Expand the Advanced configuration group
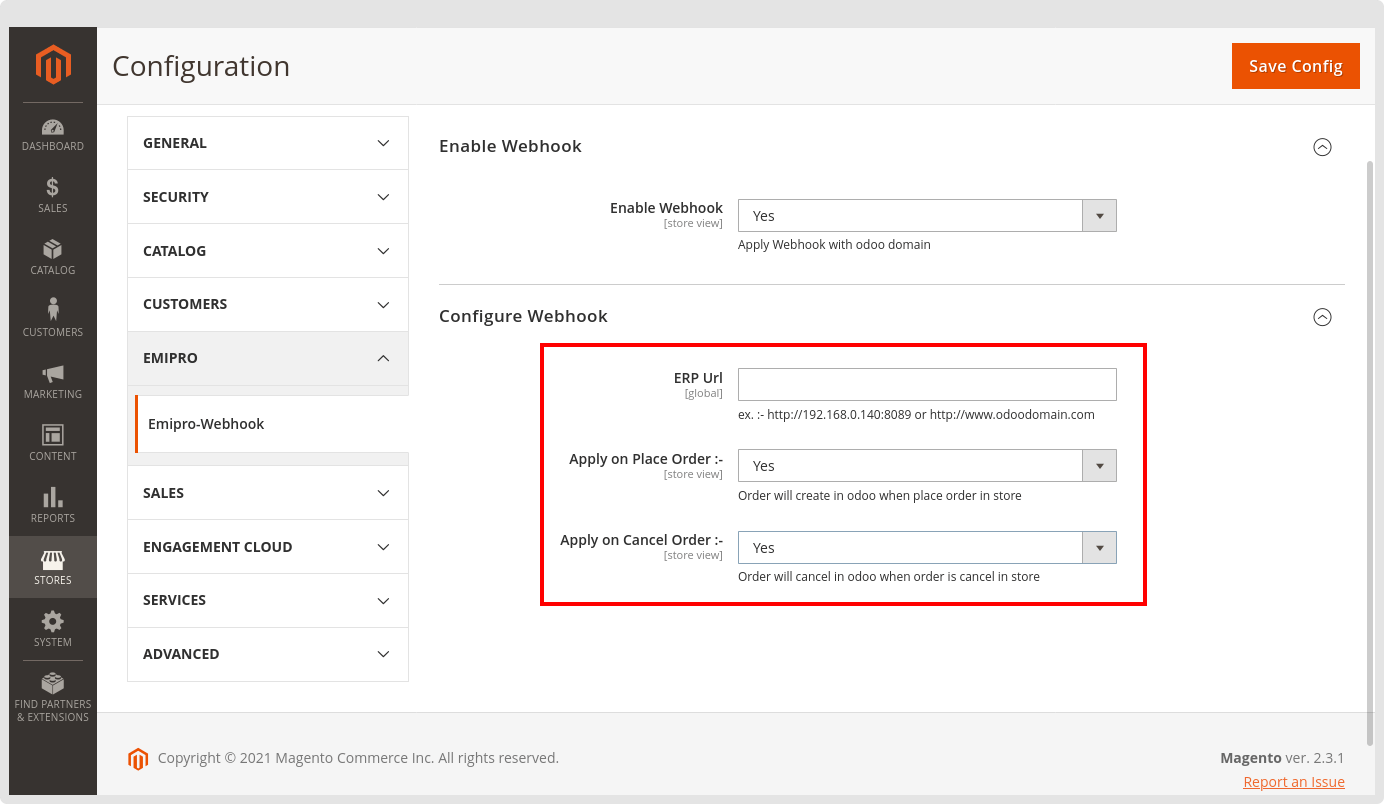 268,654
